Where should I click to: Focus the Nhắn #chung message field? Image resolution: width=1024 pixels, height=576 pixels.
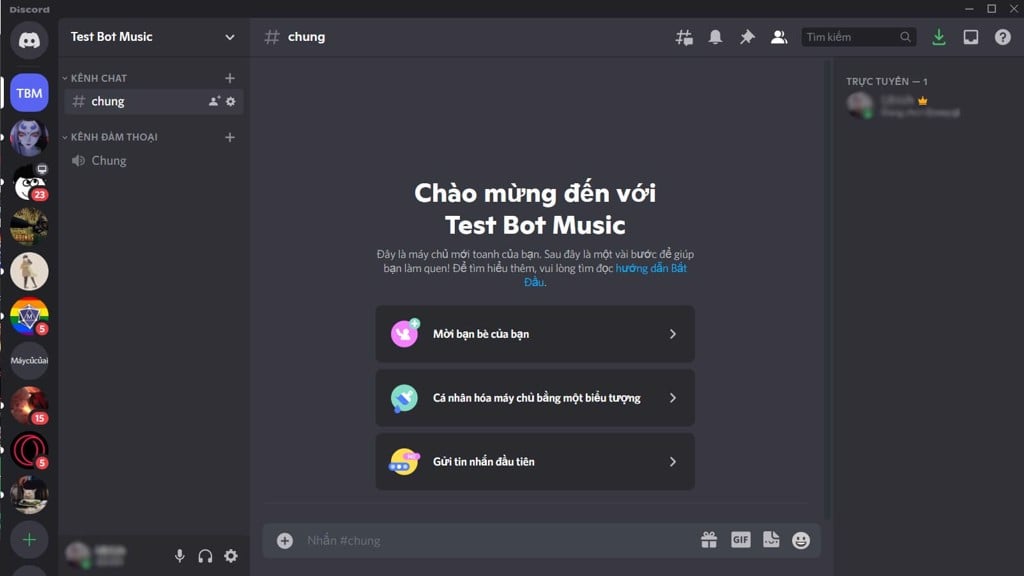click(496, 541)
